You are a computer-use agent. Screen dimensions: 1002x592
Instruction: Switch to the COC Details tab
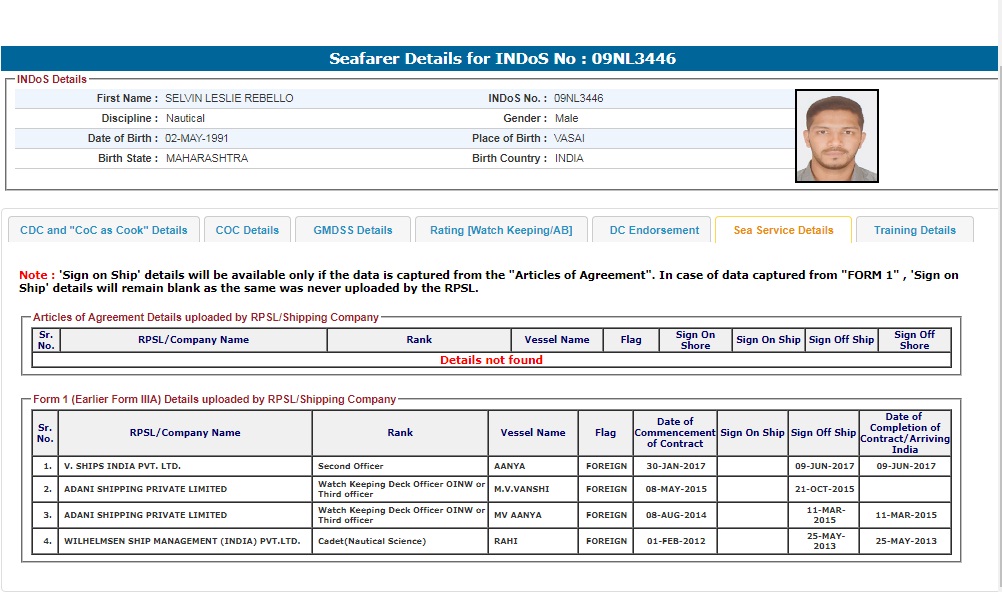(247, 230)
